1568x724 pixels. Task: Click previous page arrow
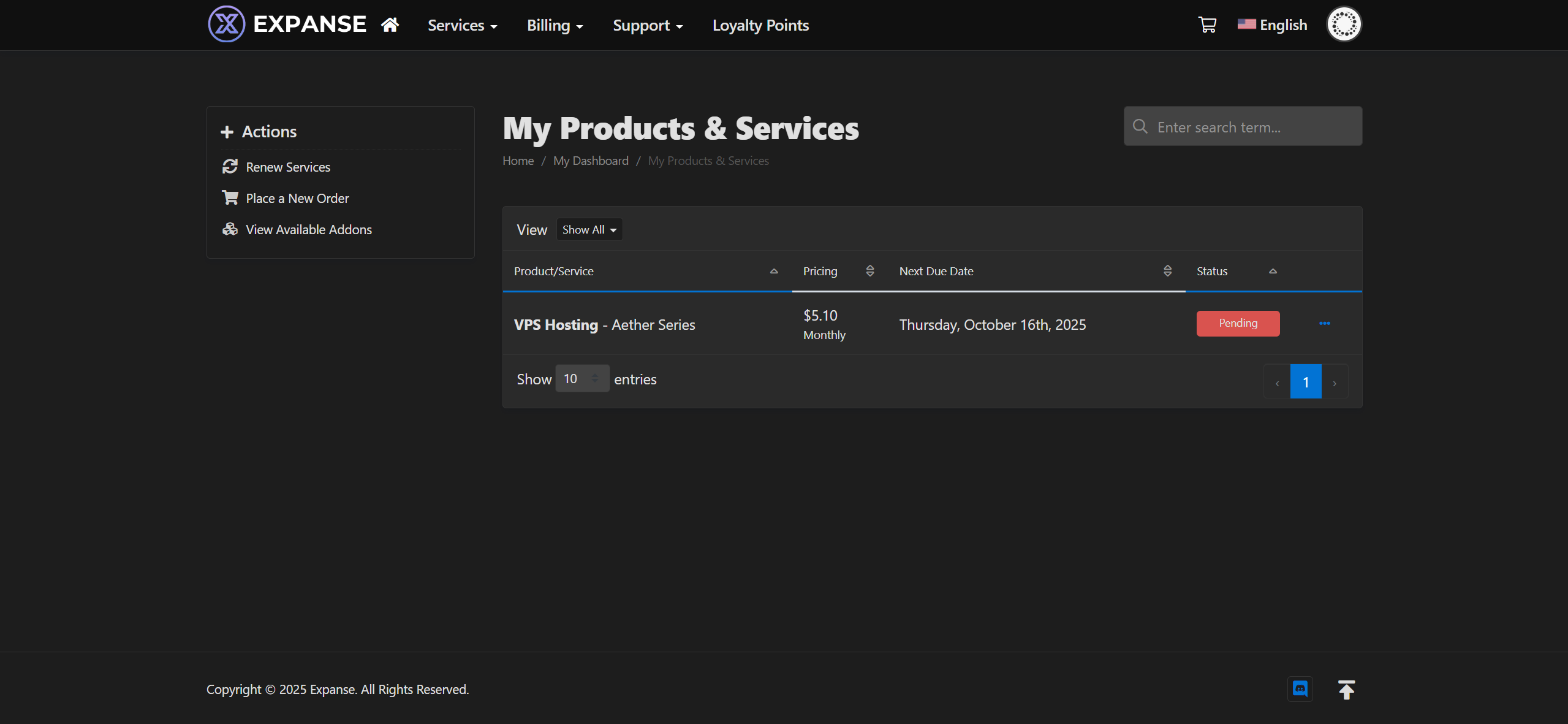1277,381
